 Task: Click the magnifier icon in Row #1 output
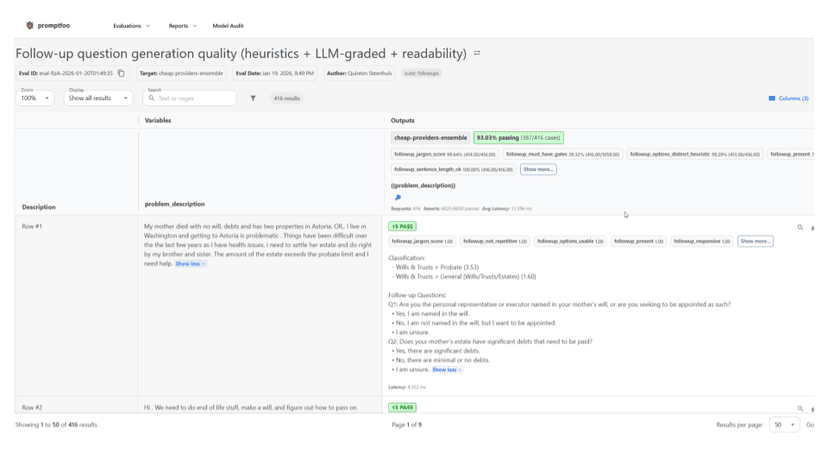pos(800,227)
